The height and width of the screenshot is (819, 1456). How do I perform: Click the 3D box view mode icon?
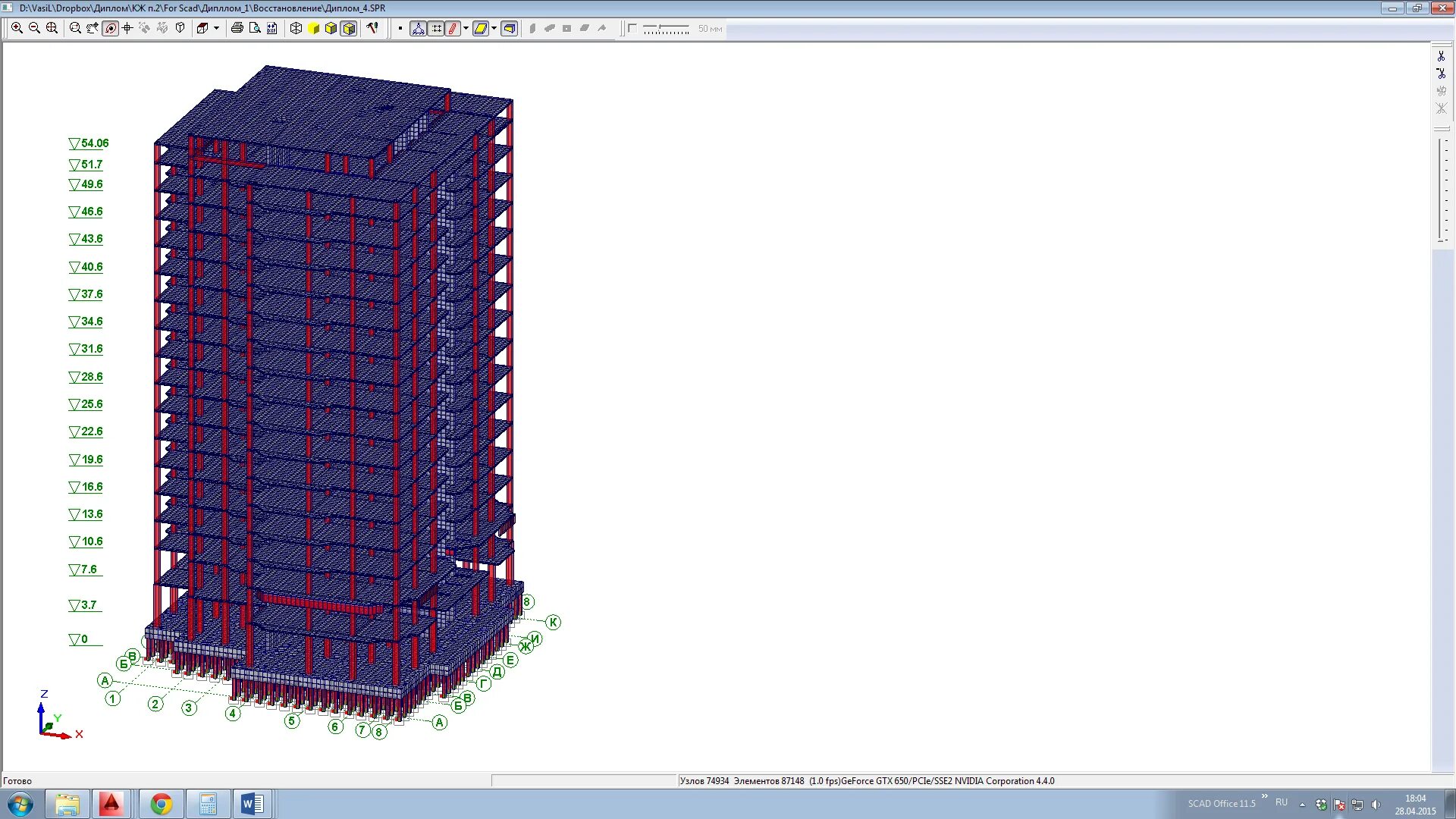202,28
